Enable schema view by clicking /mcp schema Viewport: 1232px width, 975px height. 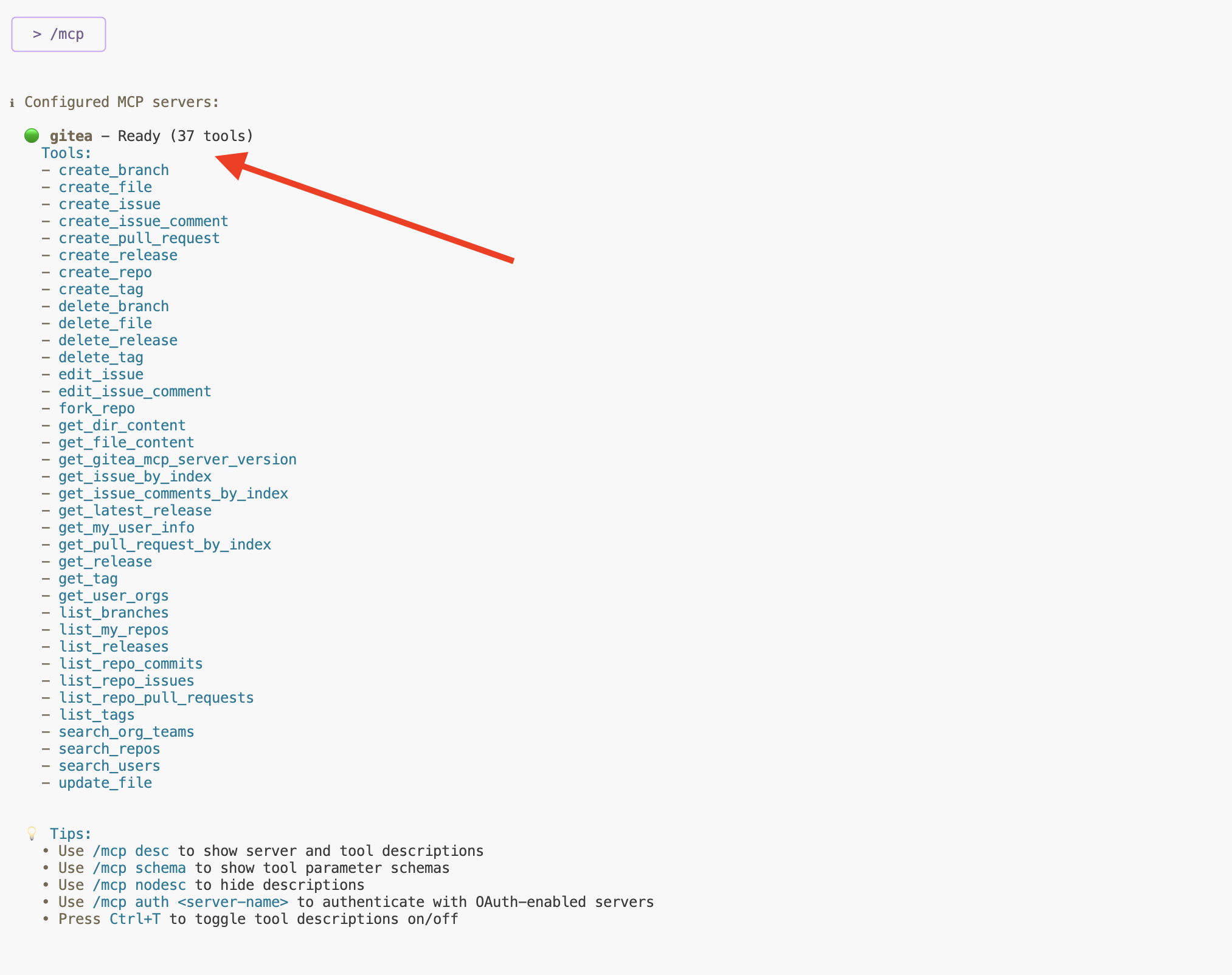click(x=140, y=868)
